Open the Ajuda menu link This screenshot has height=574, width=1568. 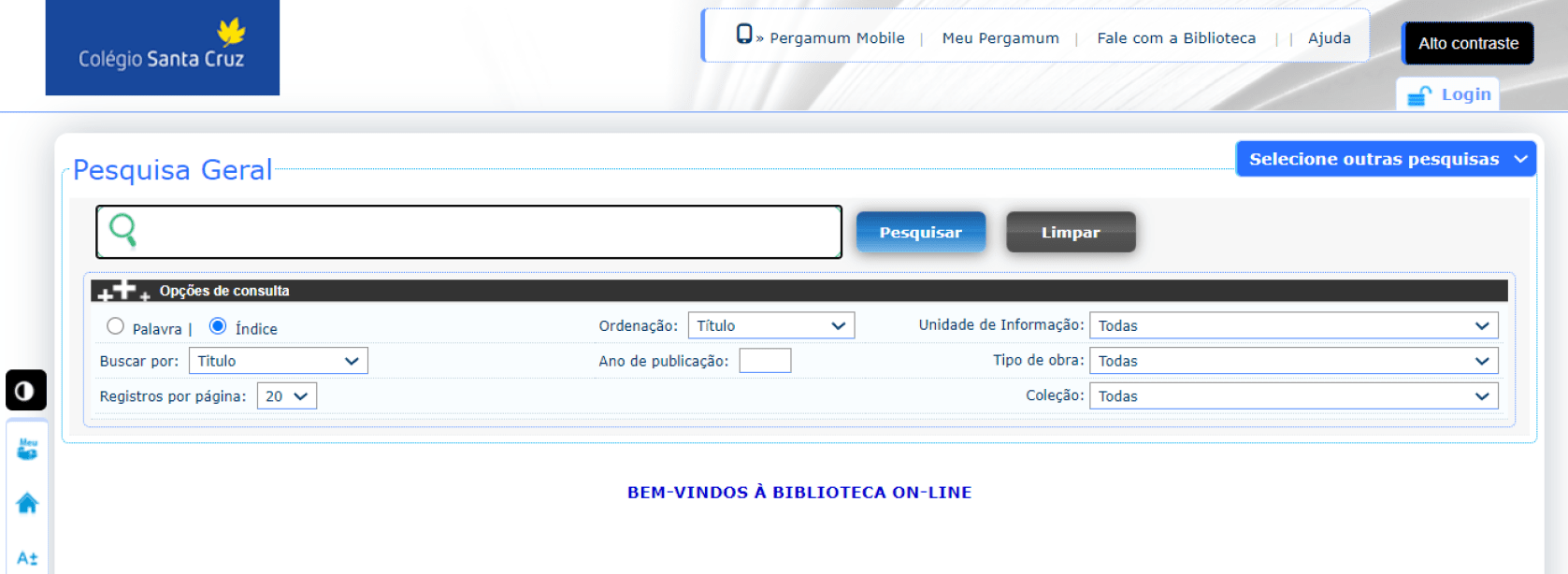click(x=1329, y=38)
